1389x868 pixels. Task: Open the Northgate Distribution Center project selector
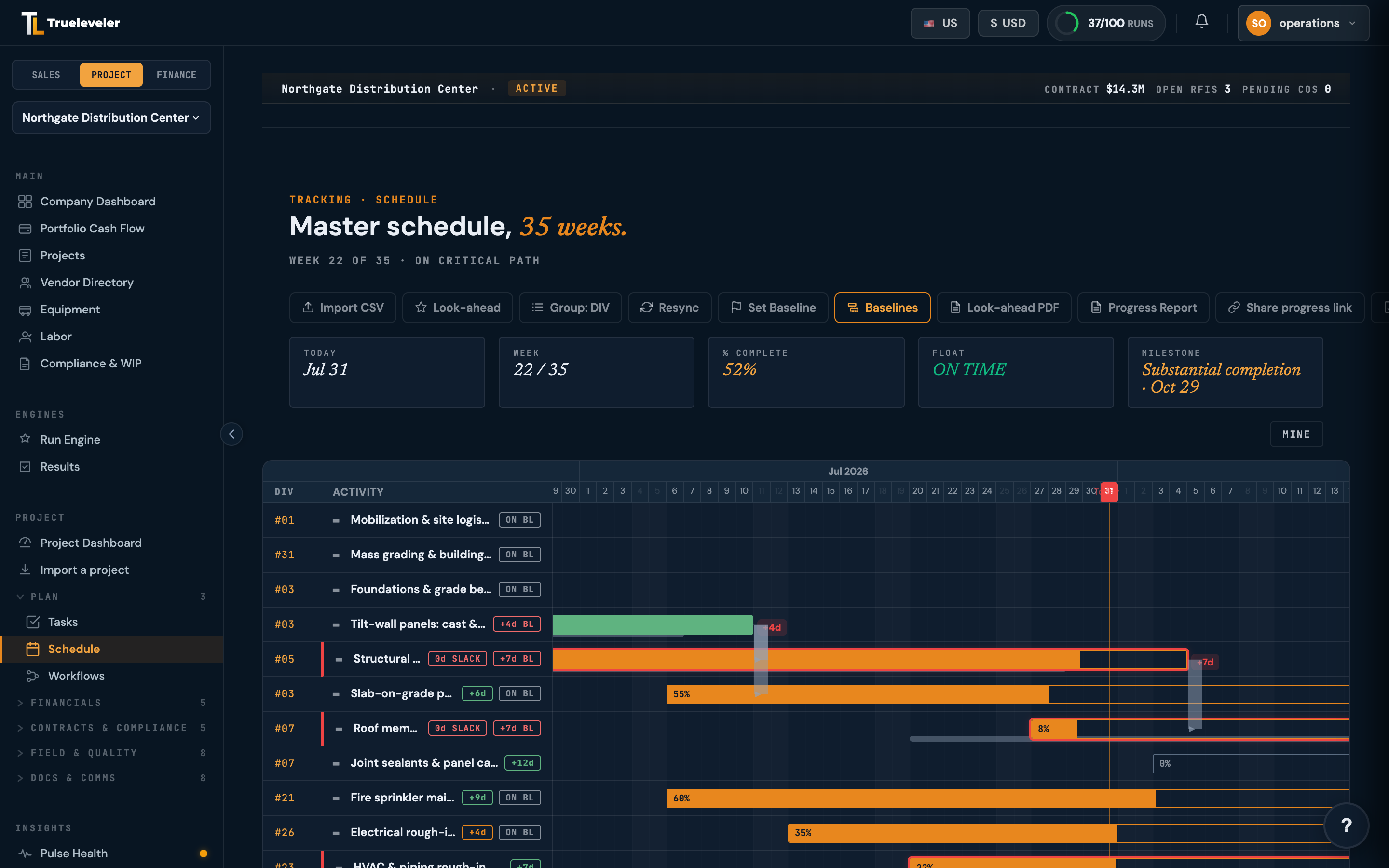pos(111,118)
